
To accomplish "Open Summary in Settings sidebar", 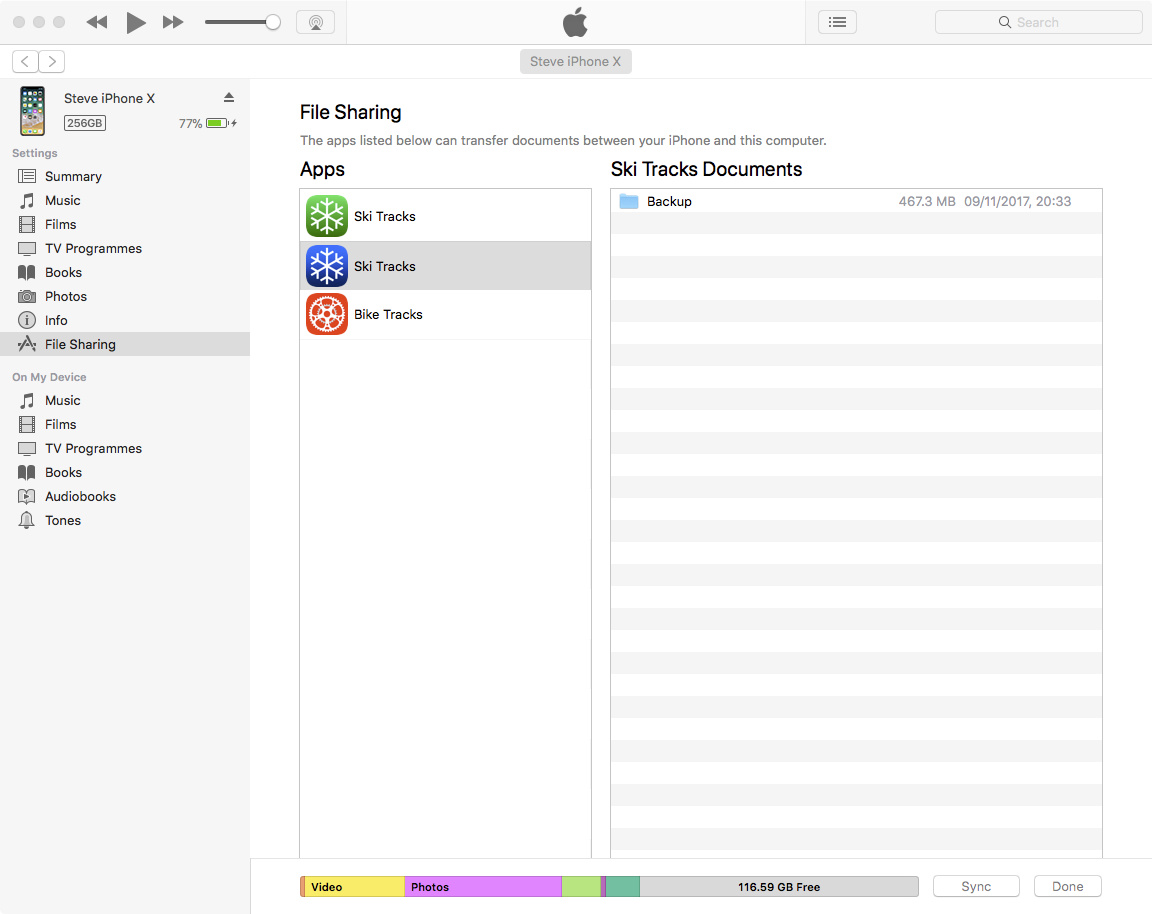I will [73, 176].
